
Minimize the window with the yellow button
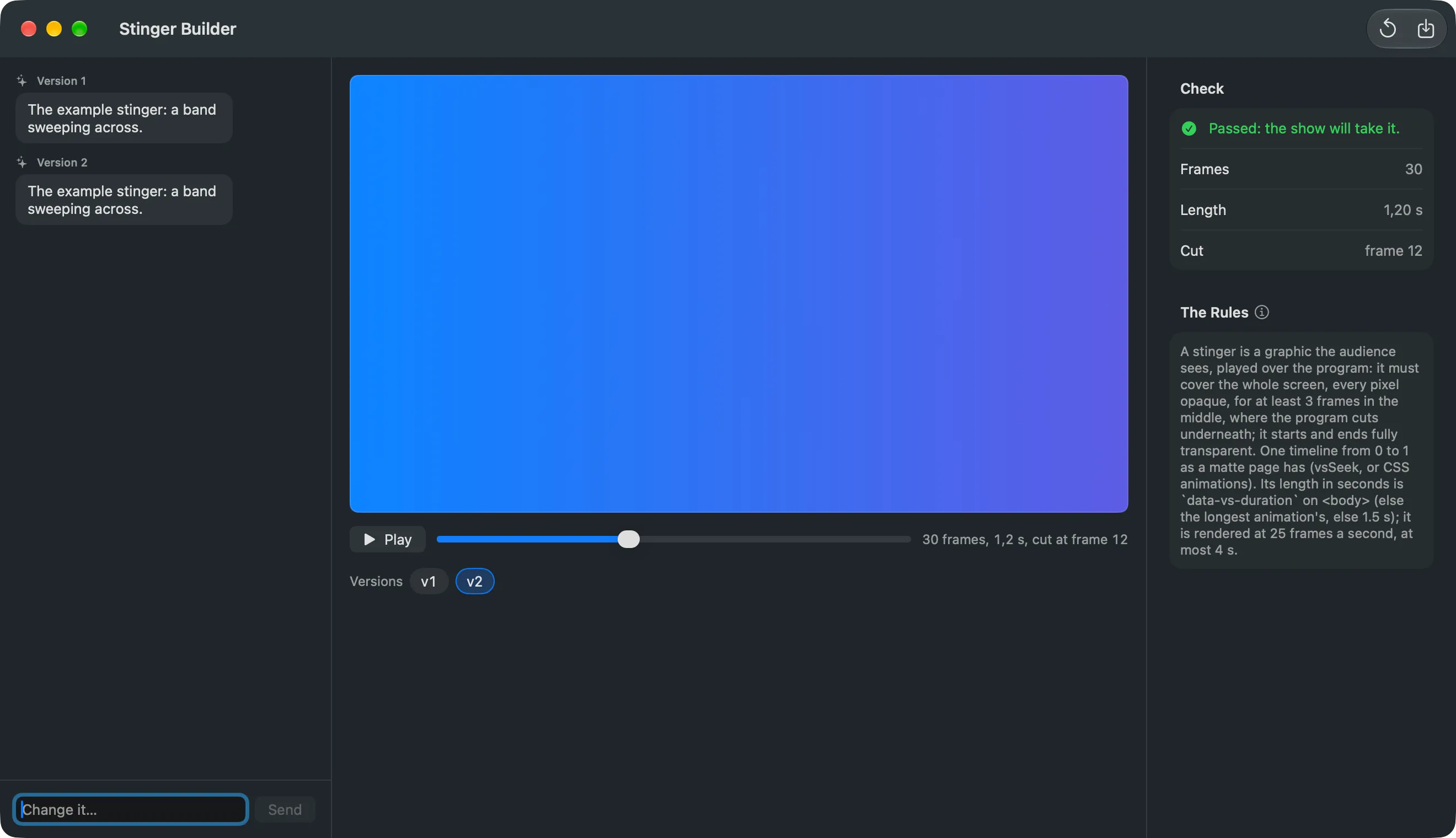(54, 29)
